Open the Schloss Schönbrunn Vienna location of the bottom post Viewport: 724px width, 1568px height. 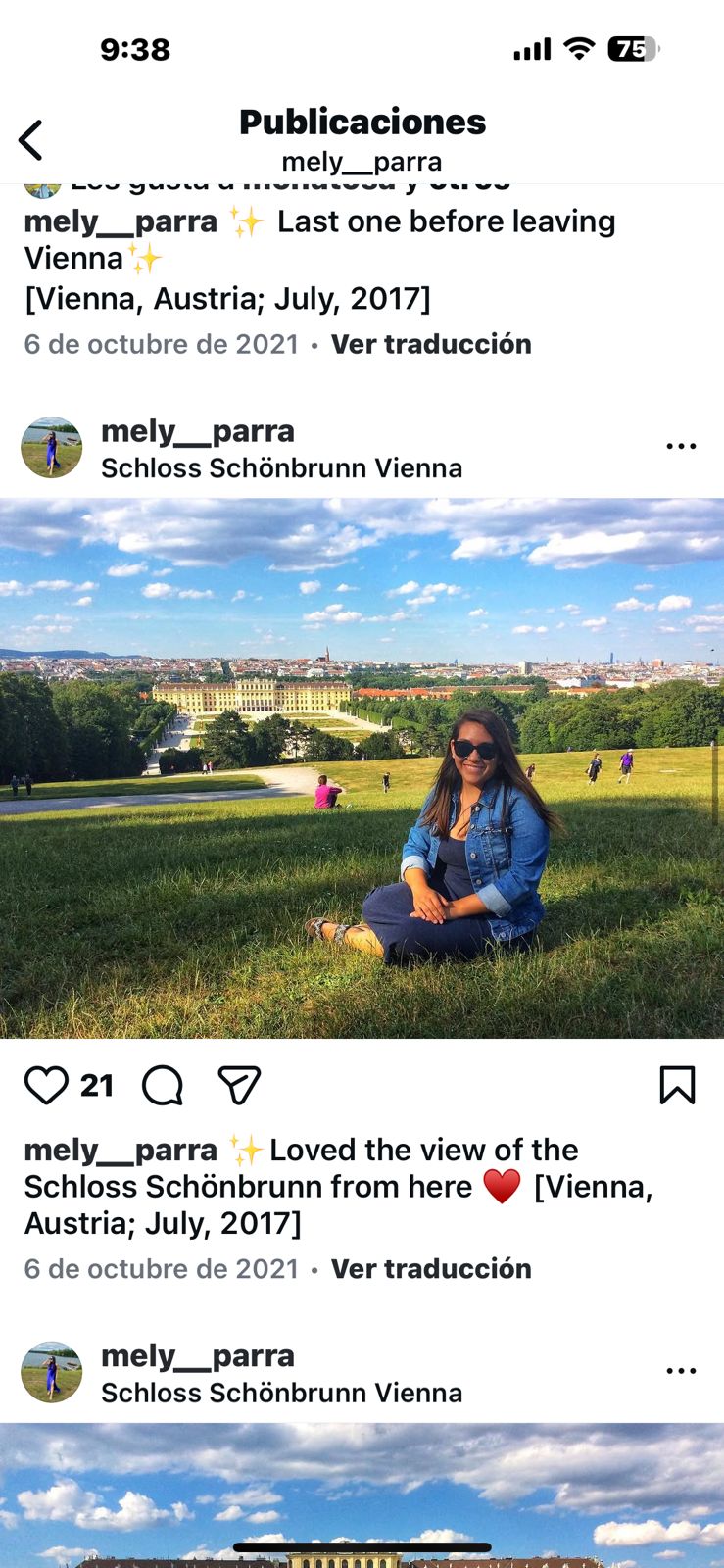(x=282, y=1393)
